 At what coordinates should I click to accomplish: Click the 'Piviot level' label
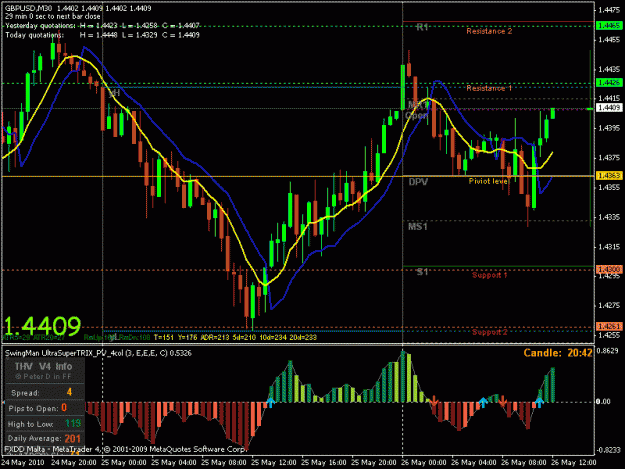point(488,181)
